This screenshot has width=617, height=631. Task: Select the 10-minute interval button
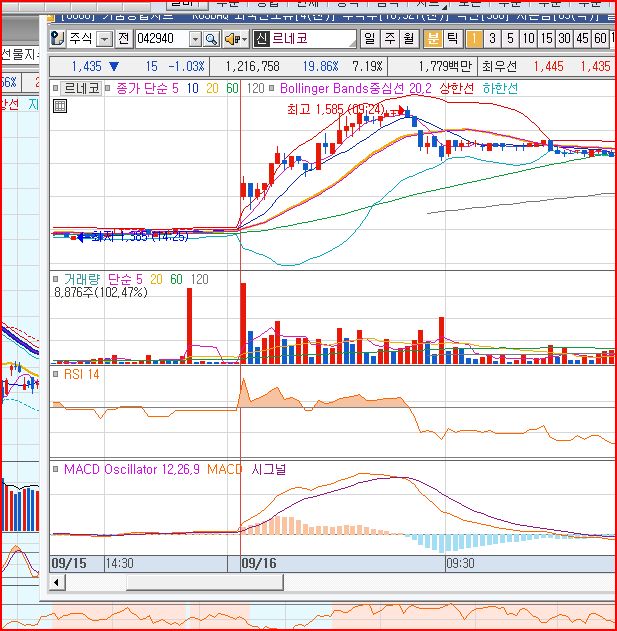pos(528,39)
